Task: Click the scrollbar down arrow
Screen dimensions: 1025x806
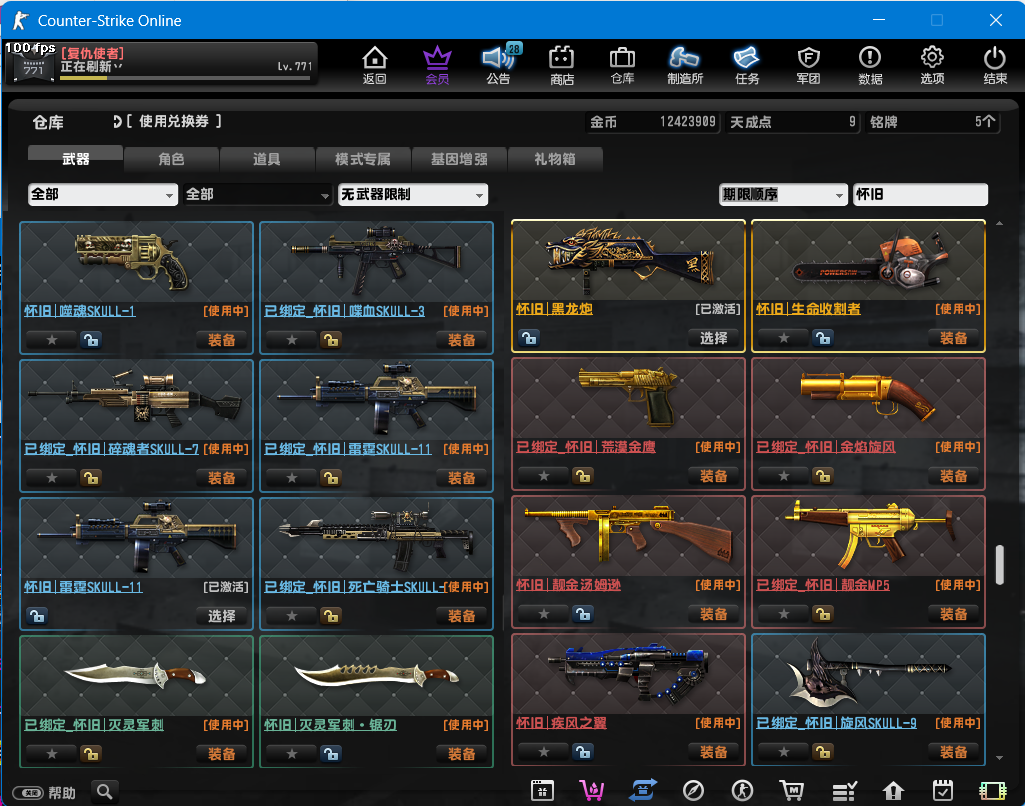Action: 1000,758
